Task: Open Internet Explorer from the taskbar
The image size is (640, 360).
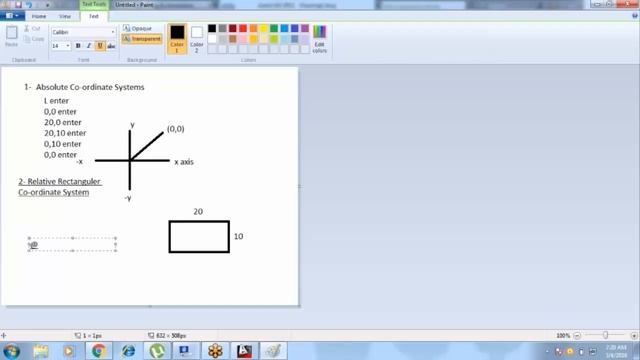Action: tap(128, 351)
